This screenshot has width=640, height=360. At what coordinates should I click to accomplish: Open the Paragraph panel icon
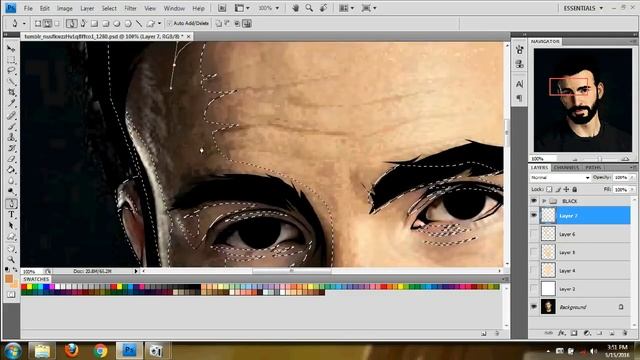pyautogui.click(x=519, y=98)
